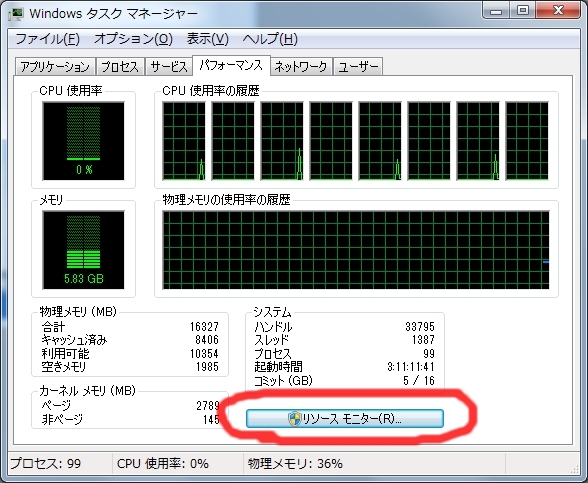Click the shield icon on リソース モニター button
Viewport: 588px width, 483px height.
click(x=295, y=418)
